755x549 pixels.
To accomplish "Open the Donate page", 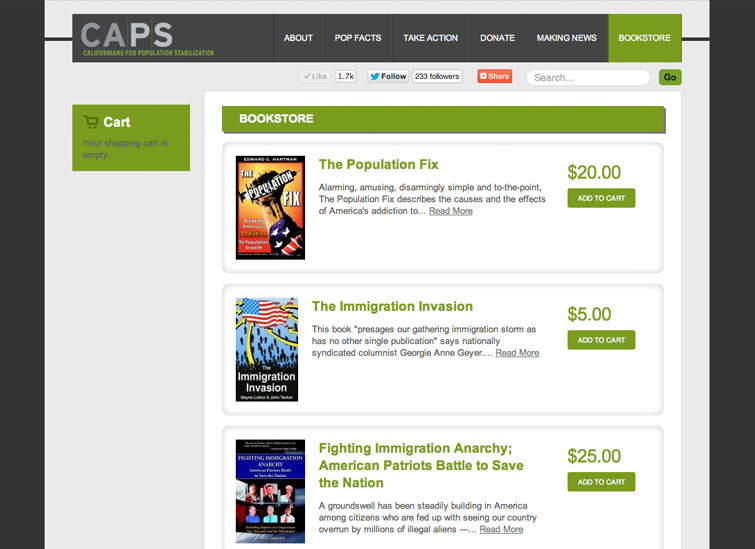I will [497, 38].
